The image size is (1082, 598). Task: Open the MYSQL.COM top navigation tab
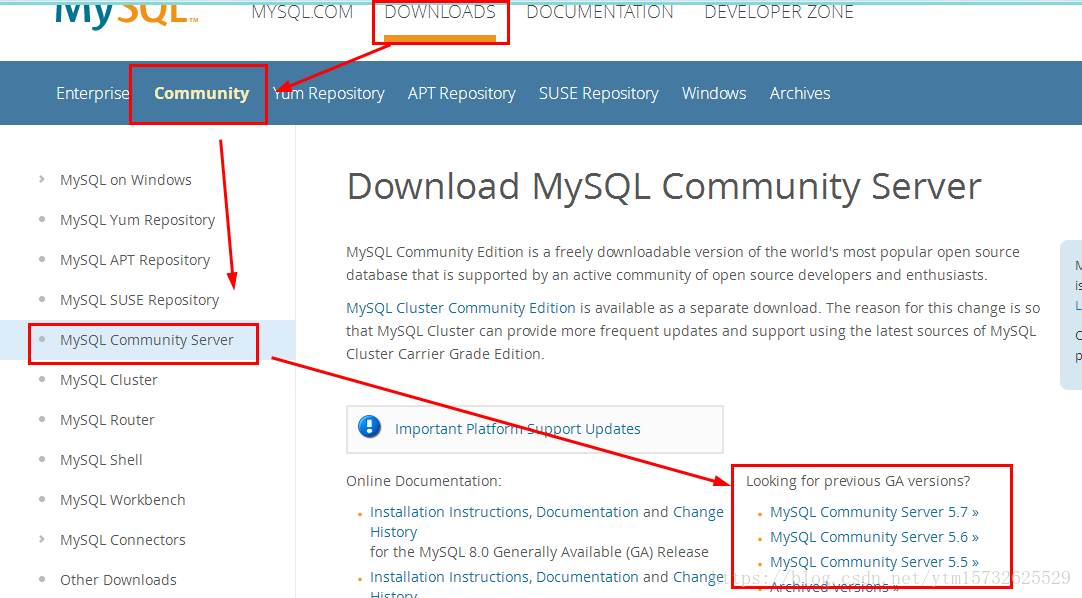click(x=302, y=12)
